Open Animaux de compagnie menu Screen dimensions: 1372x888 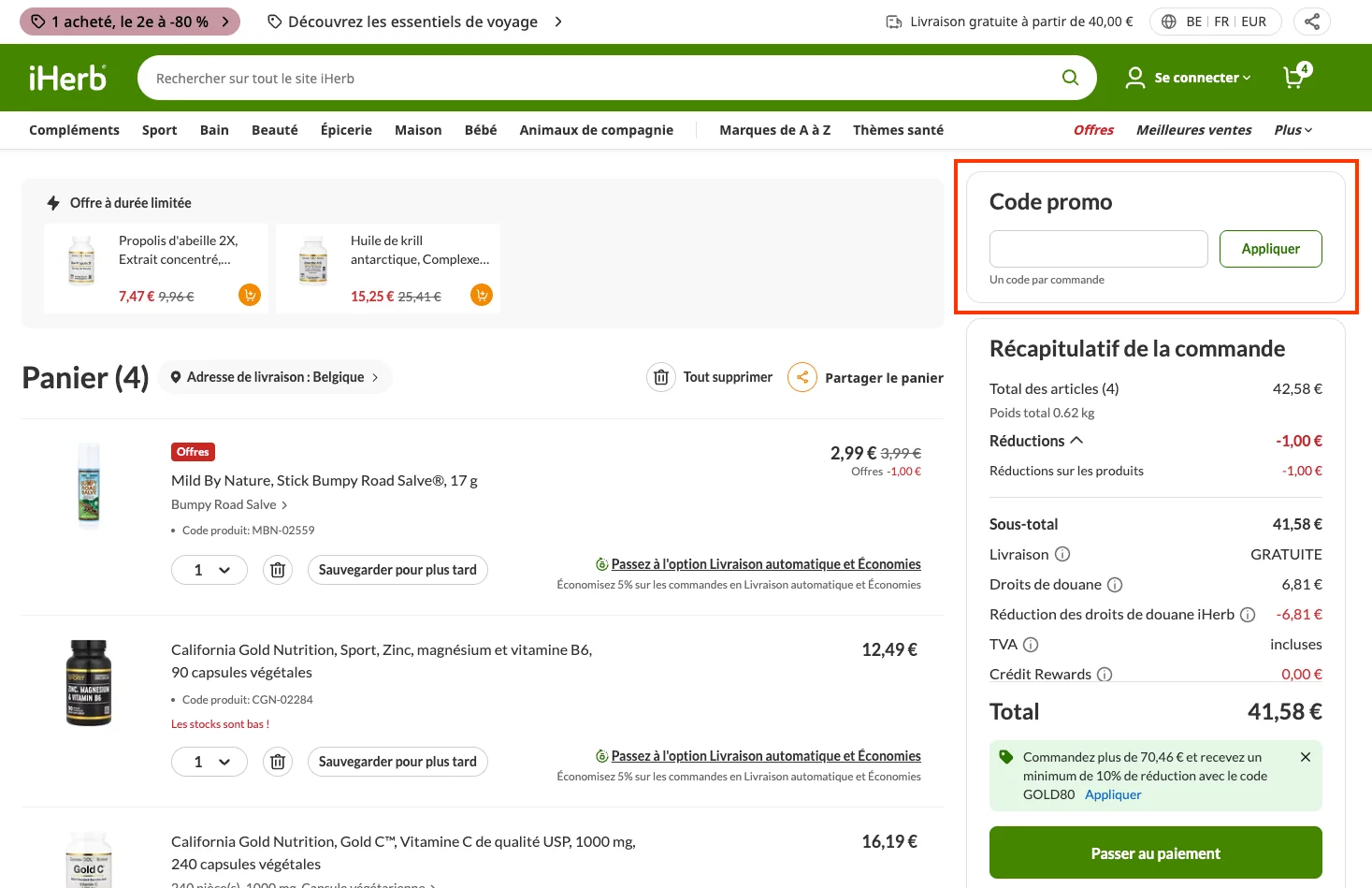coord(597,130)
